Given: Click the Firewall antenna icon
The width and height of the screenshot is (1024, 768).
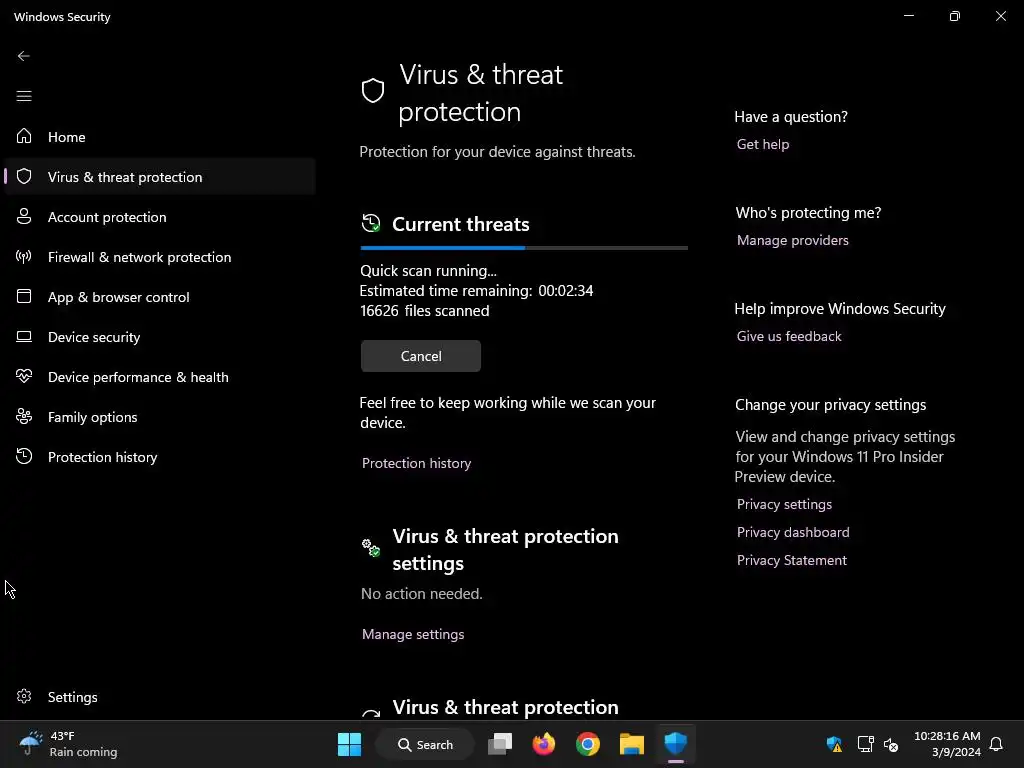Looking at the screenshot, I should point(24,257).
